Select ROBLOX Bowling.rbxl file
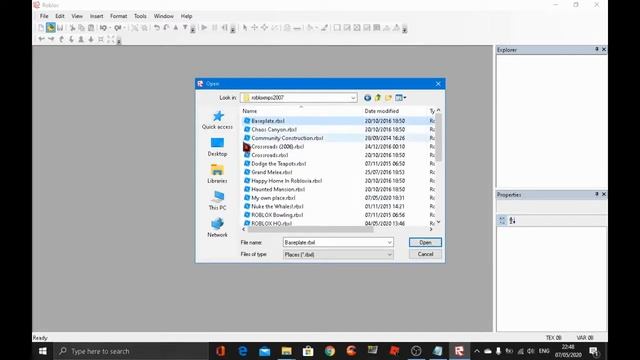 point(277,215)
